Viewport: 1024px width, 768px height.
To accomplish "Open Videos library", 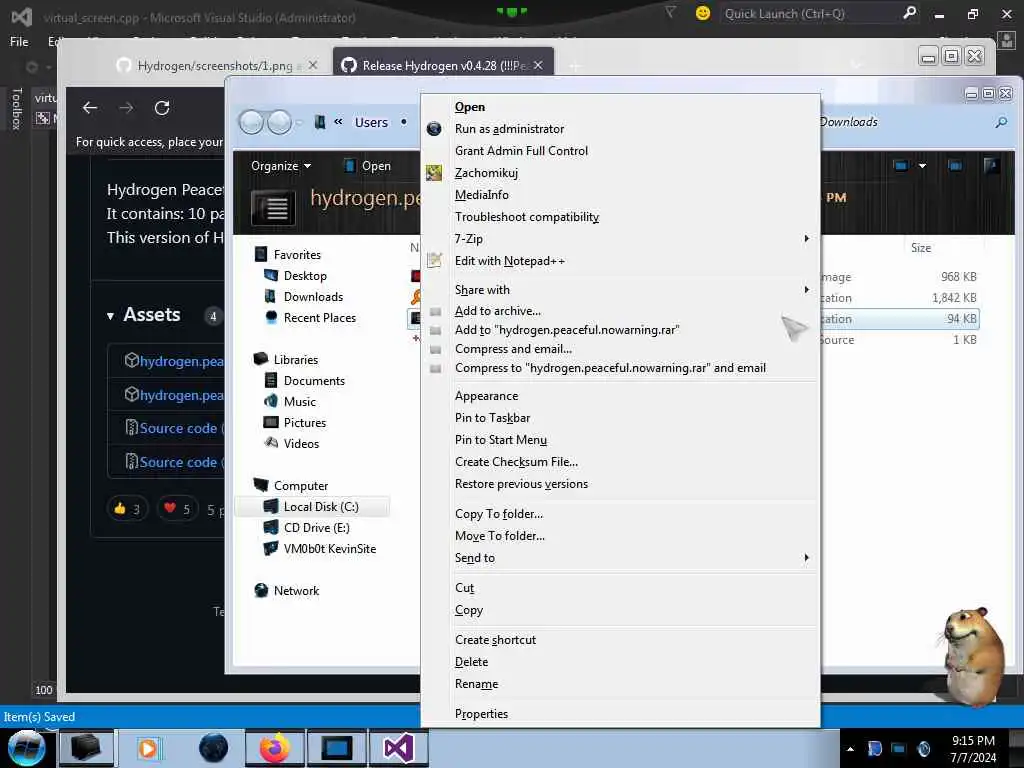I will (x=301, y=443).
